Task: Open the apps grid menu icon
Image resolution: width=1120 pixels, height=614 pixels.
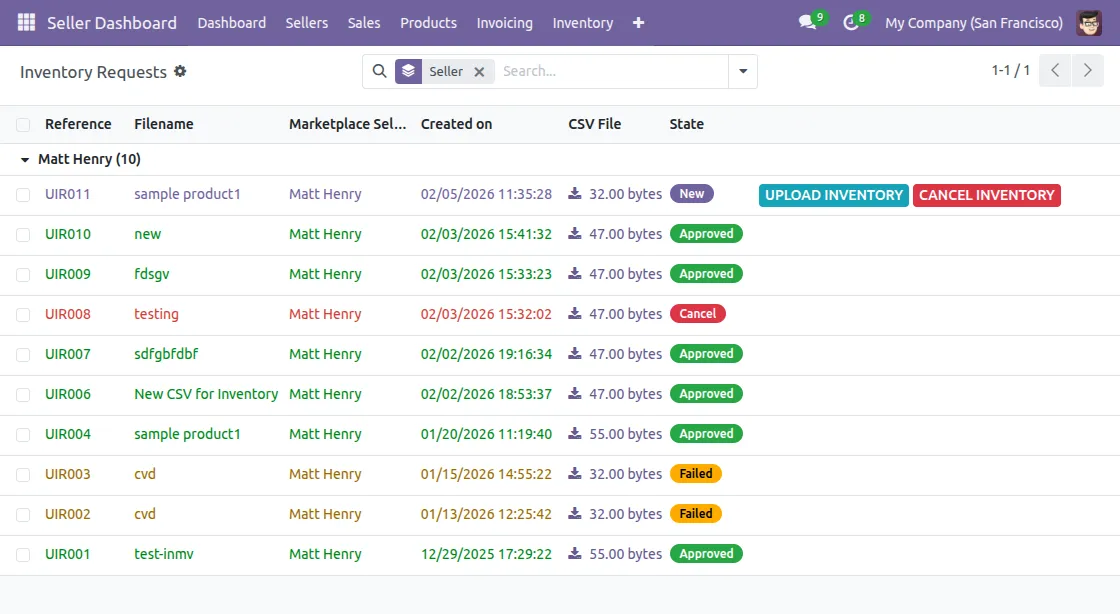Action: [26, 22]
